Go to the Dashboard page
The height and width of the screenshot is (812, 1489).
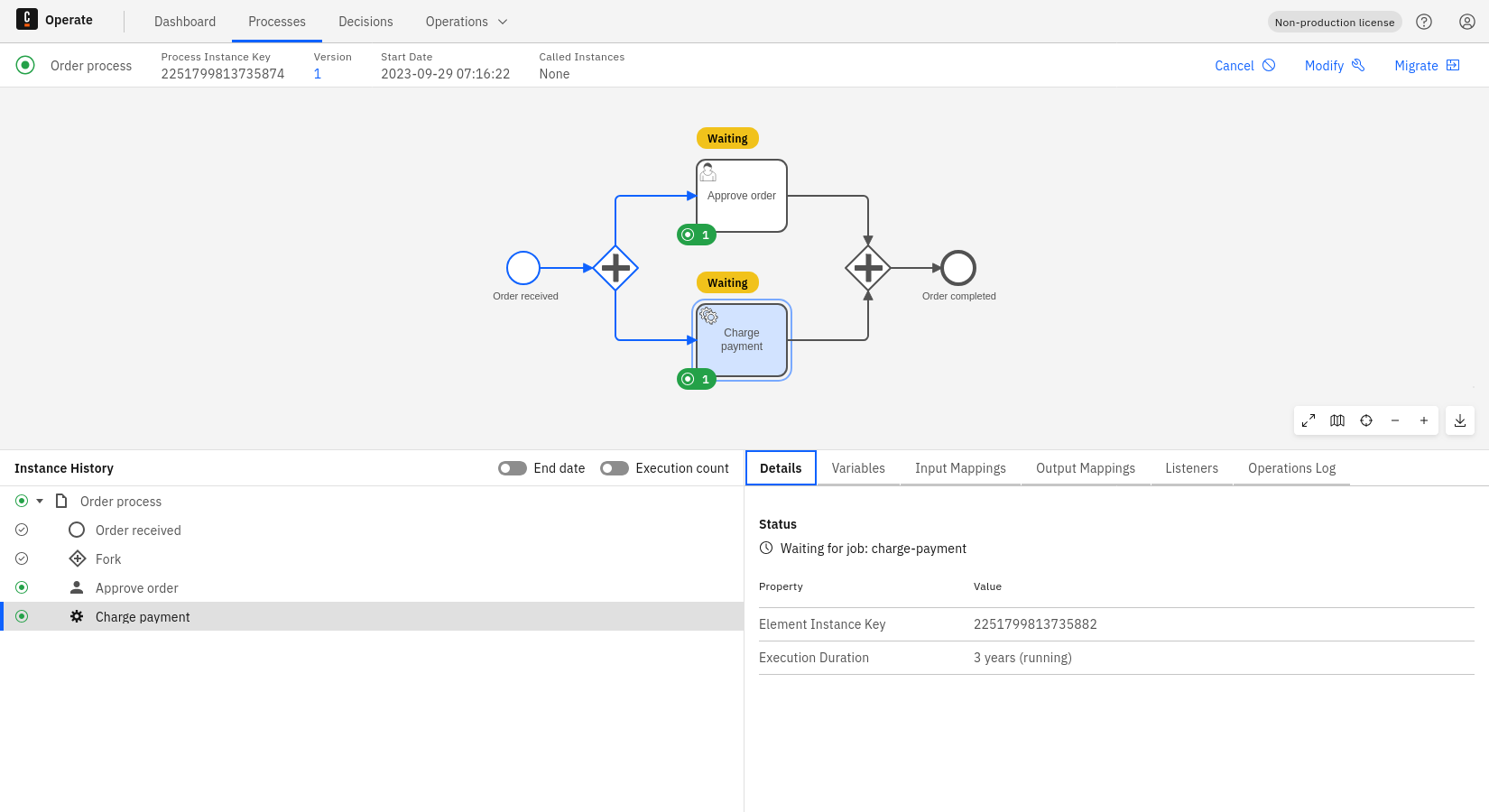(x=185, y=22)
